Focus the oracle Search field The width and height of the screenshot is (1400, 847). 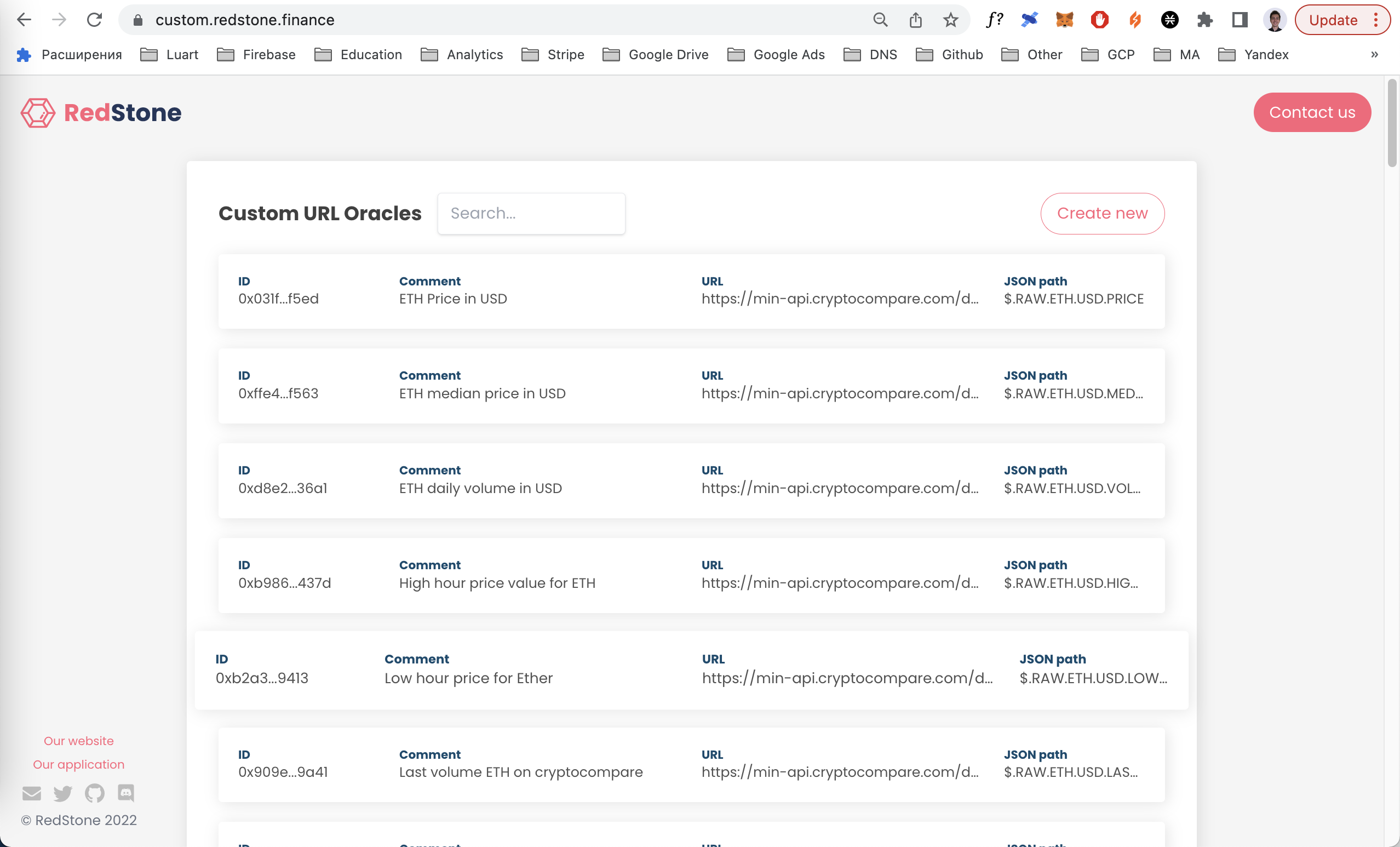click(531, 213)
